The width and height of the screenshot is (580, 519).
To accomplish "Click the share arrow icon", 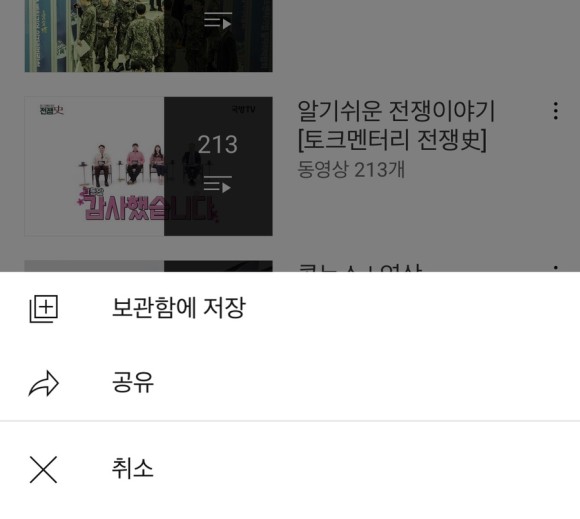I will [x=44, y=383].
